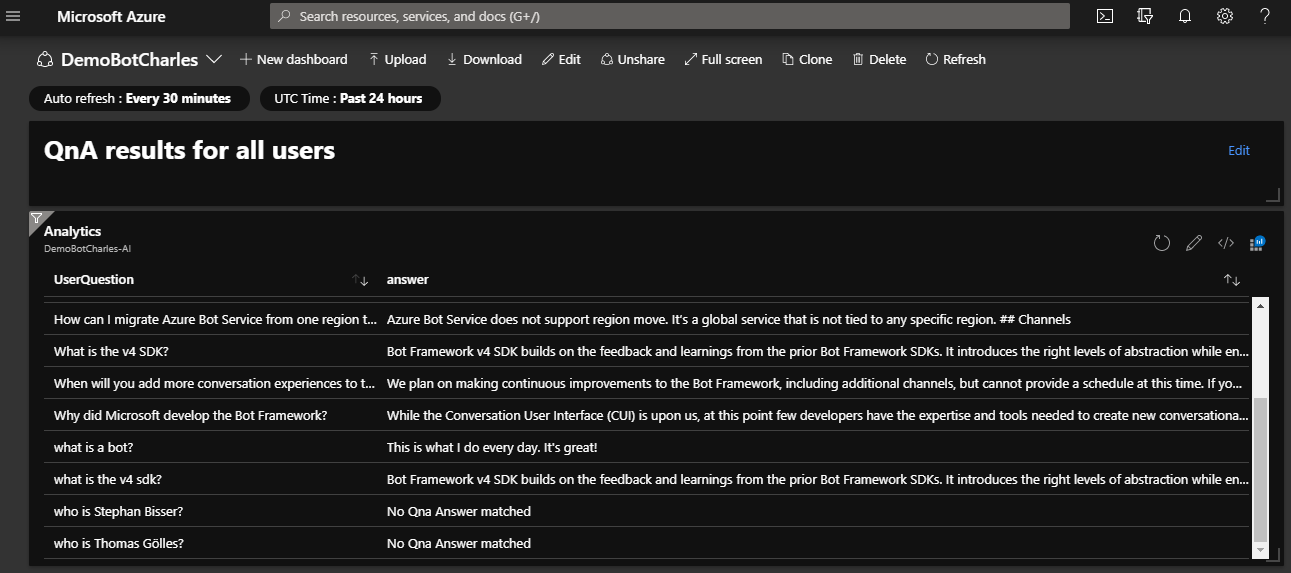The image size is (1291, 573).
Task: Open Analytics tile in Logs
Action: (x=1257, y=243)
